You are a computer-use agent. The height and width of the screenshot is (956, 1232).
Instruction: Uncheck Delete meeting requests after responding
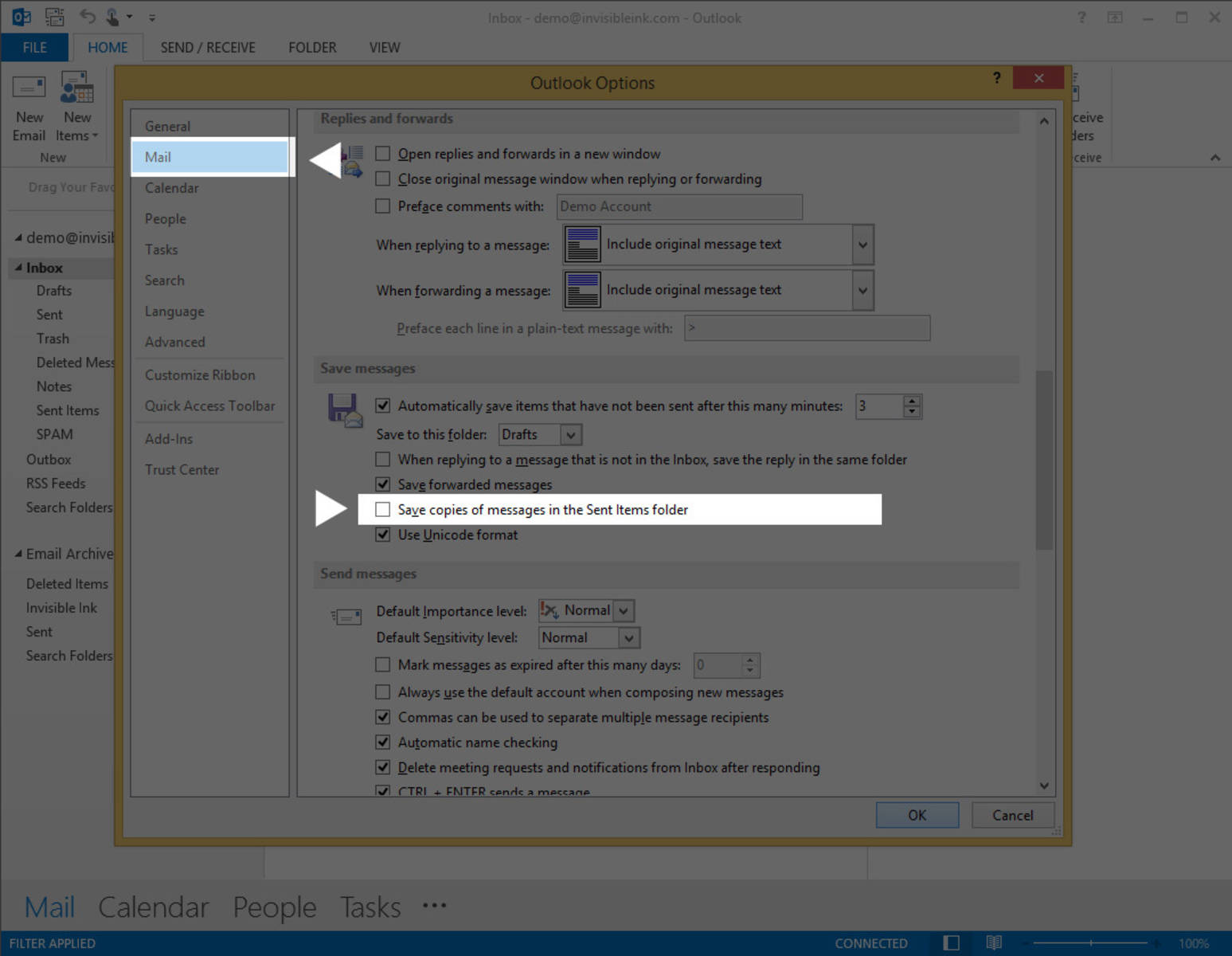click(383, 767)
